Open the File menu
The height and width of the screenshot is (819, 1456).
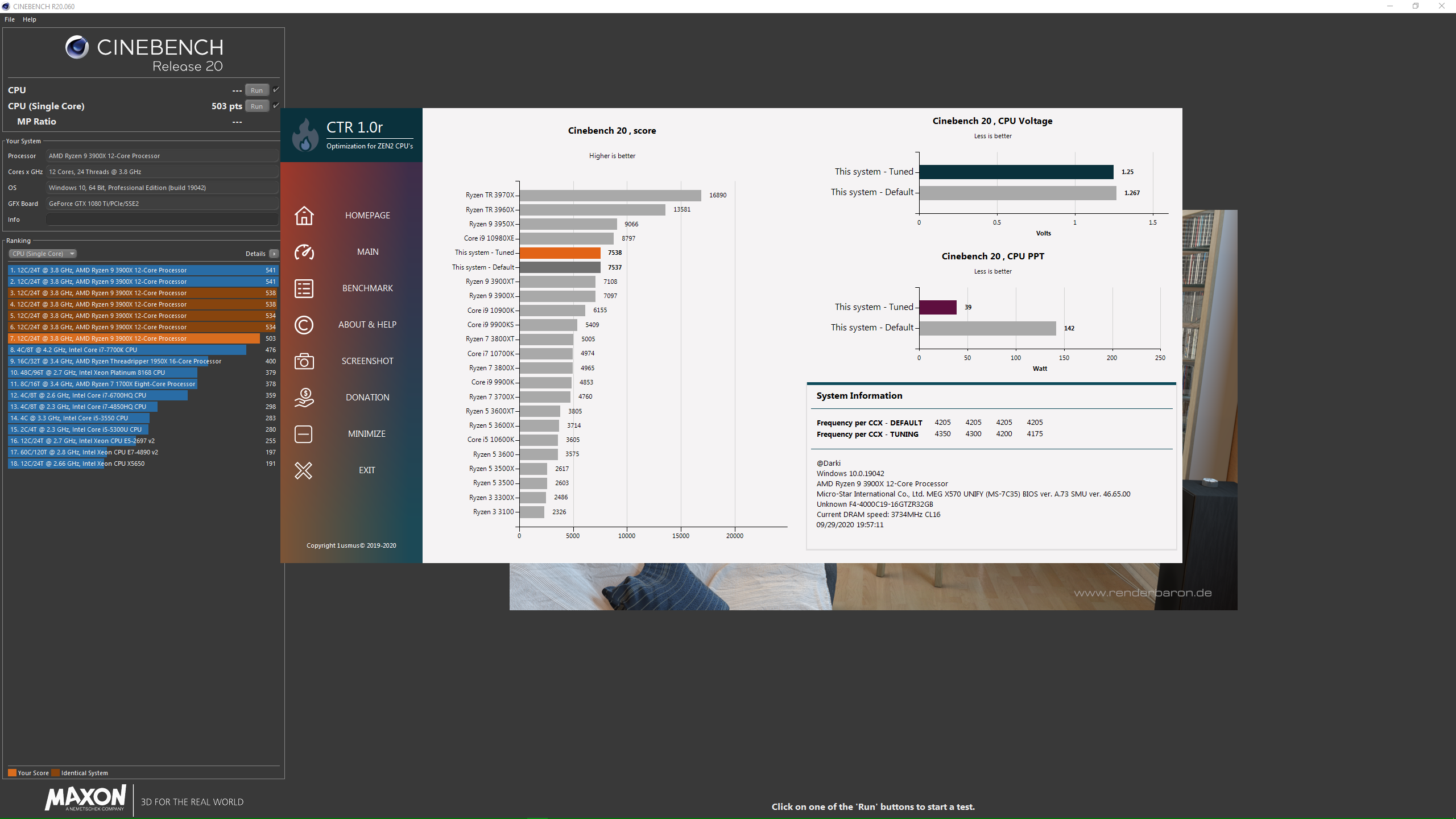[10, 19]
